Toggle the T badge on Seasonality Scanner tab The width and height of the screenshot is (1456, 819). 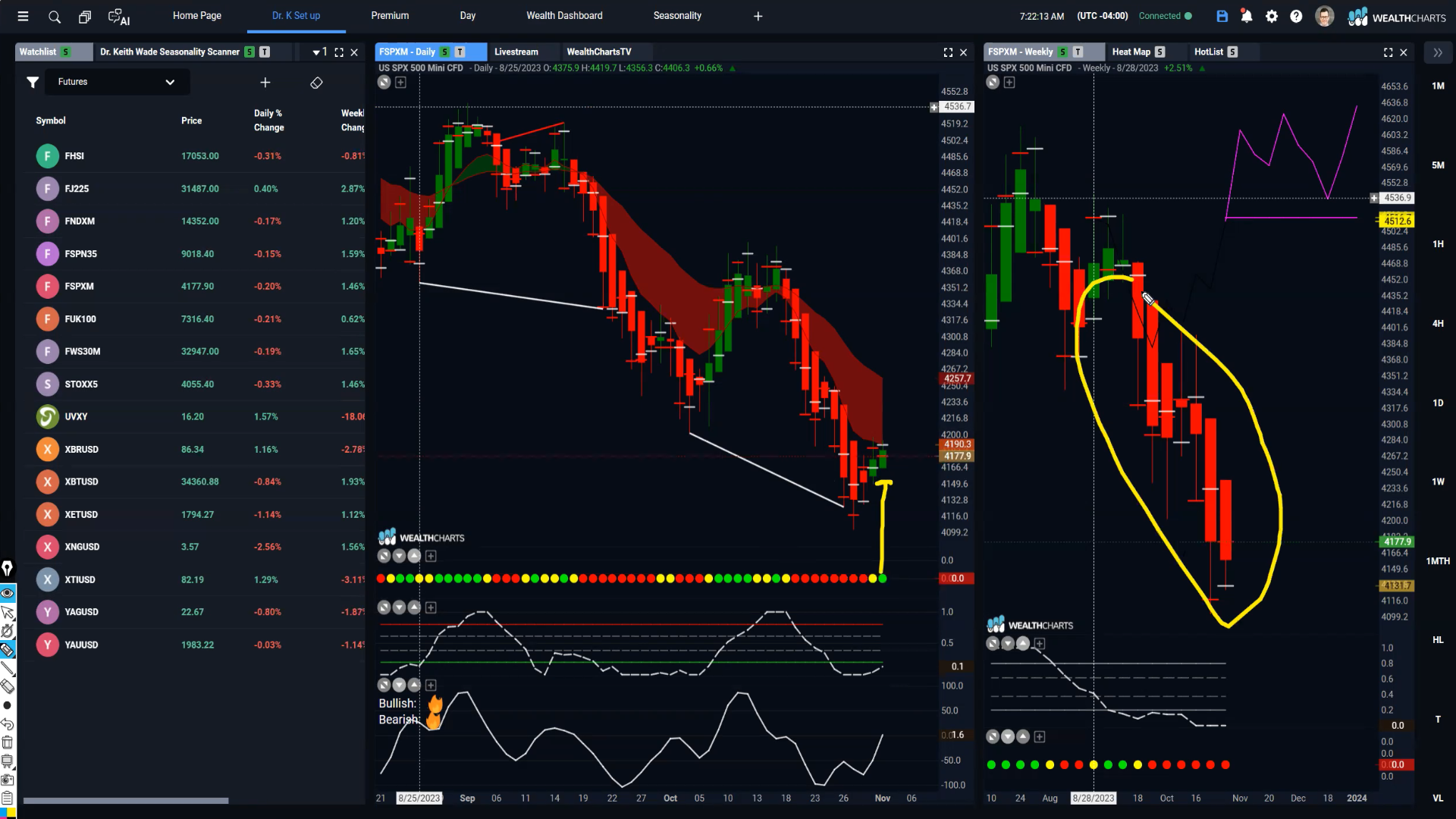coord(265,52)
